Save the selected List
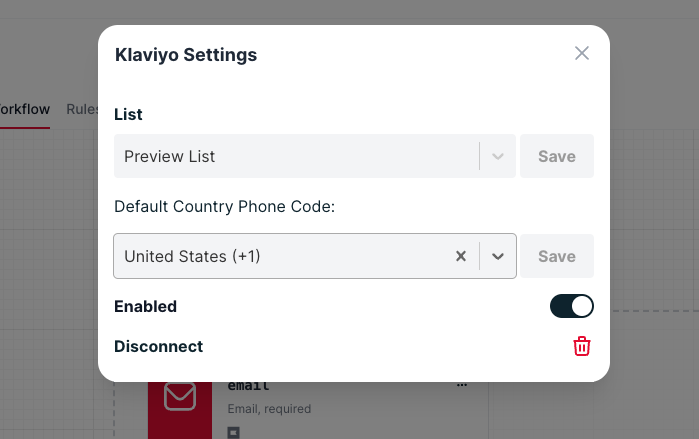 (x=556, y=156)
